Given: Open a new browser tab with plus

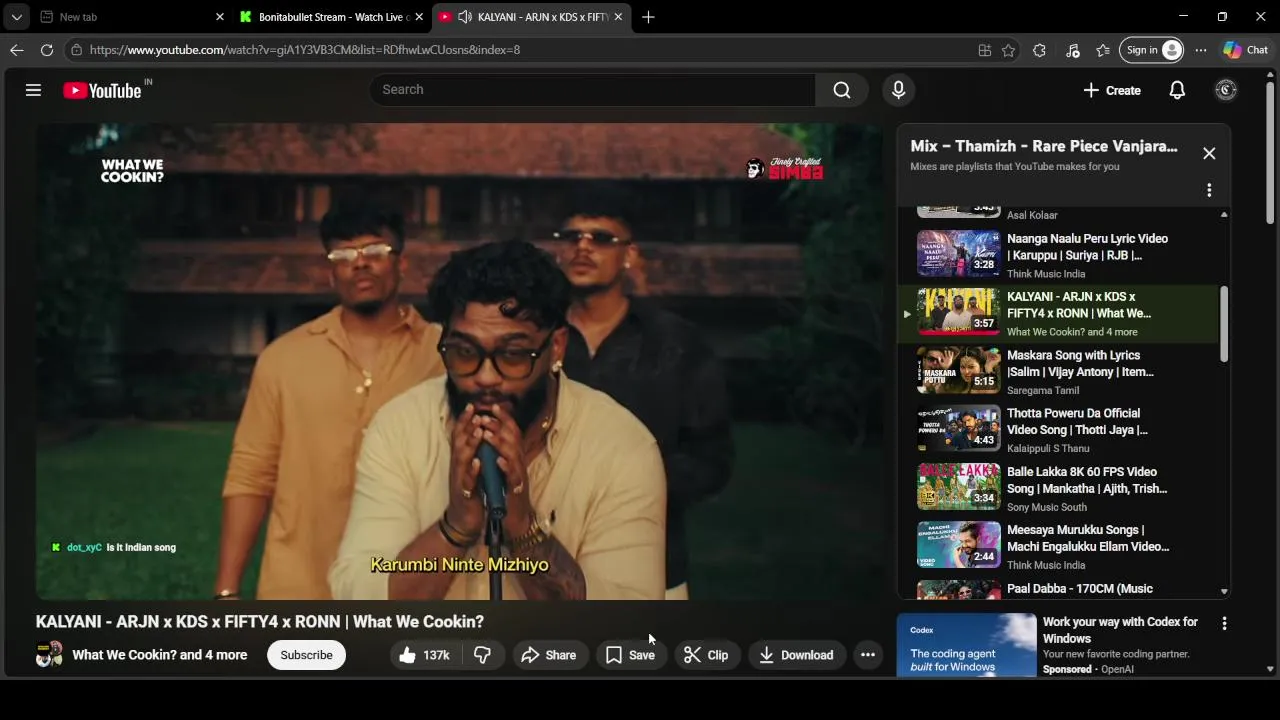Looking at the screenshot, I should click(648, 17).
